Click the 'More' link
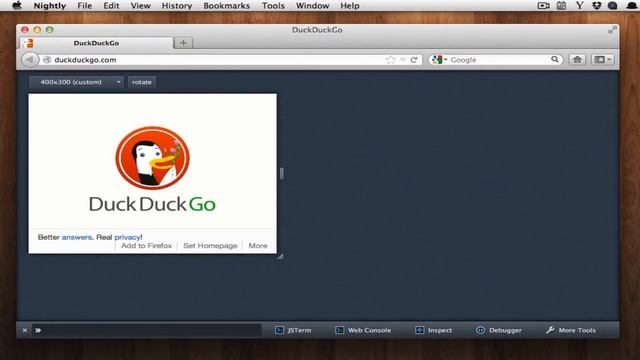The image size is (640, 360). [258, 246]
